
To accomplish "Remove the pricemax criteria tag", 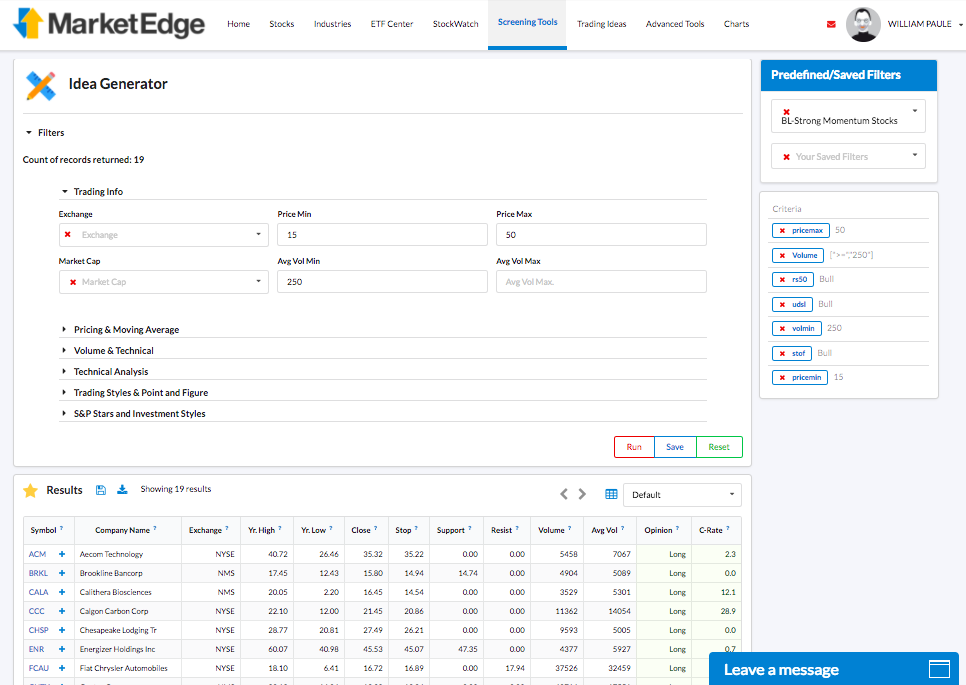I will click(782, 230).
